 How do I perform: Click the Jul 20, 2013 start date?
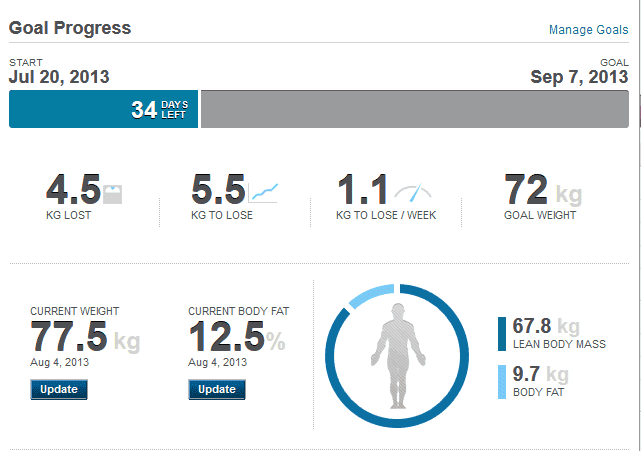59,77
